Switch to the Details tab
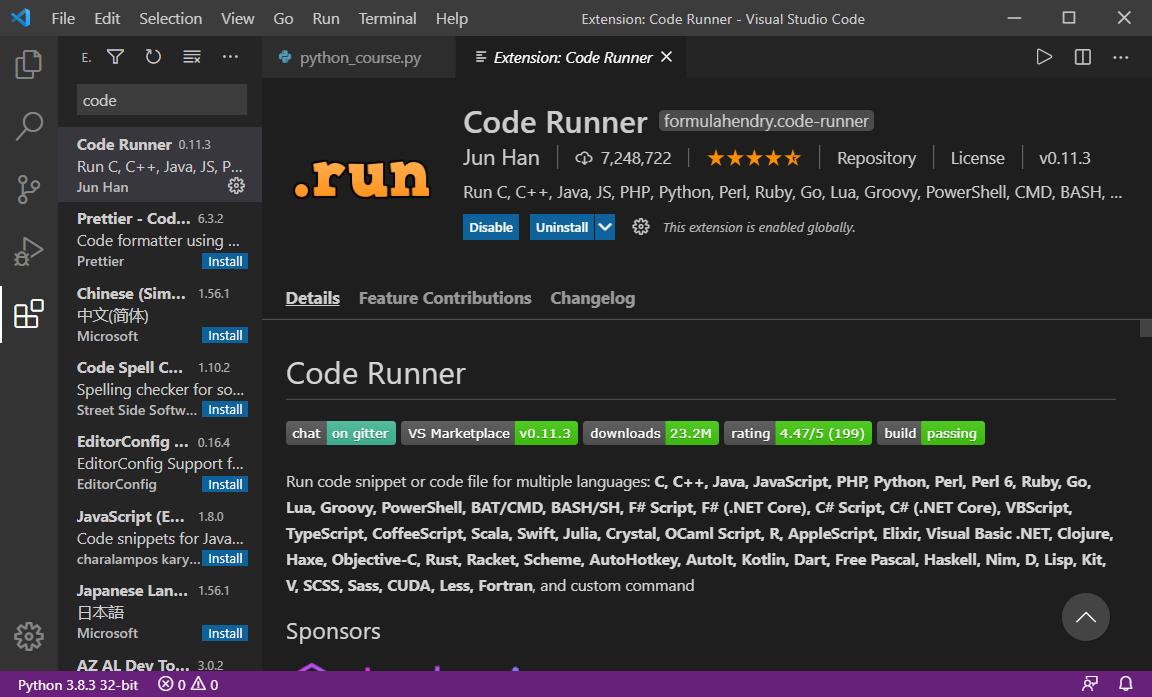 pyautogui.click(x=312, y=298)
